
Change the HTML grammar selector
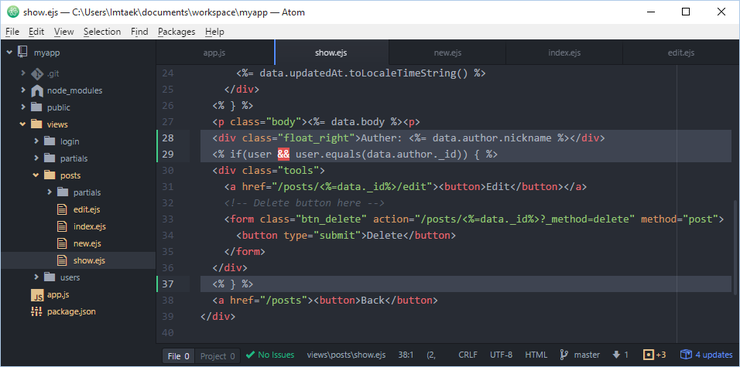coord(536,355)
